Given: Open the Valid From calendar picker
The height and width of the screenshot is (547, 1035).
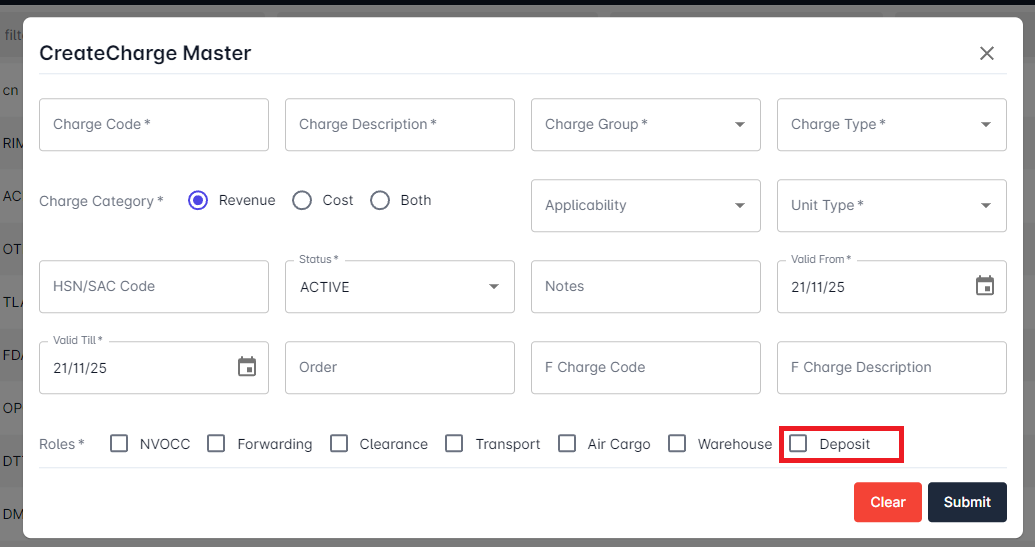Looking at the screenshot, I should click(x=985, y=286).
